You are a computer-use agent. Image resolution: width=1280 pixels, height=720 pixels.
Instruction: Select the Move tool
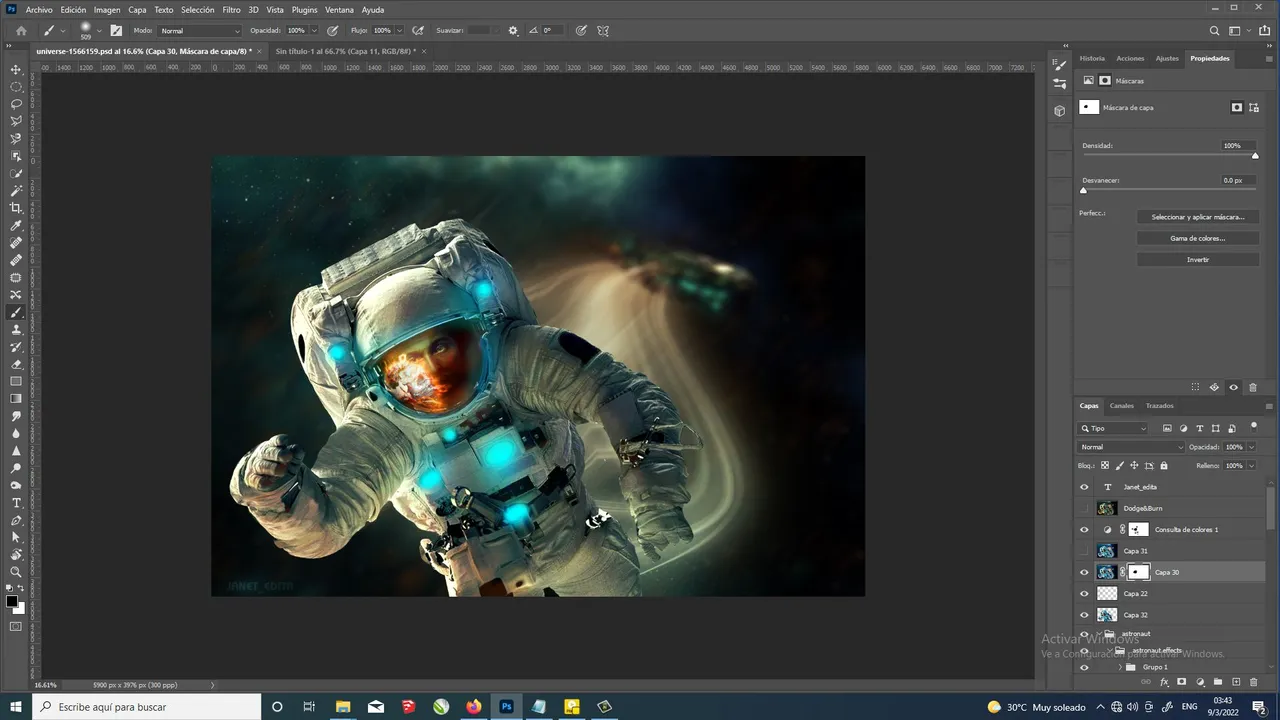point(16,69)
